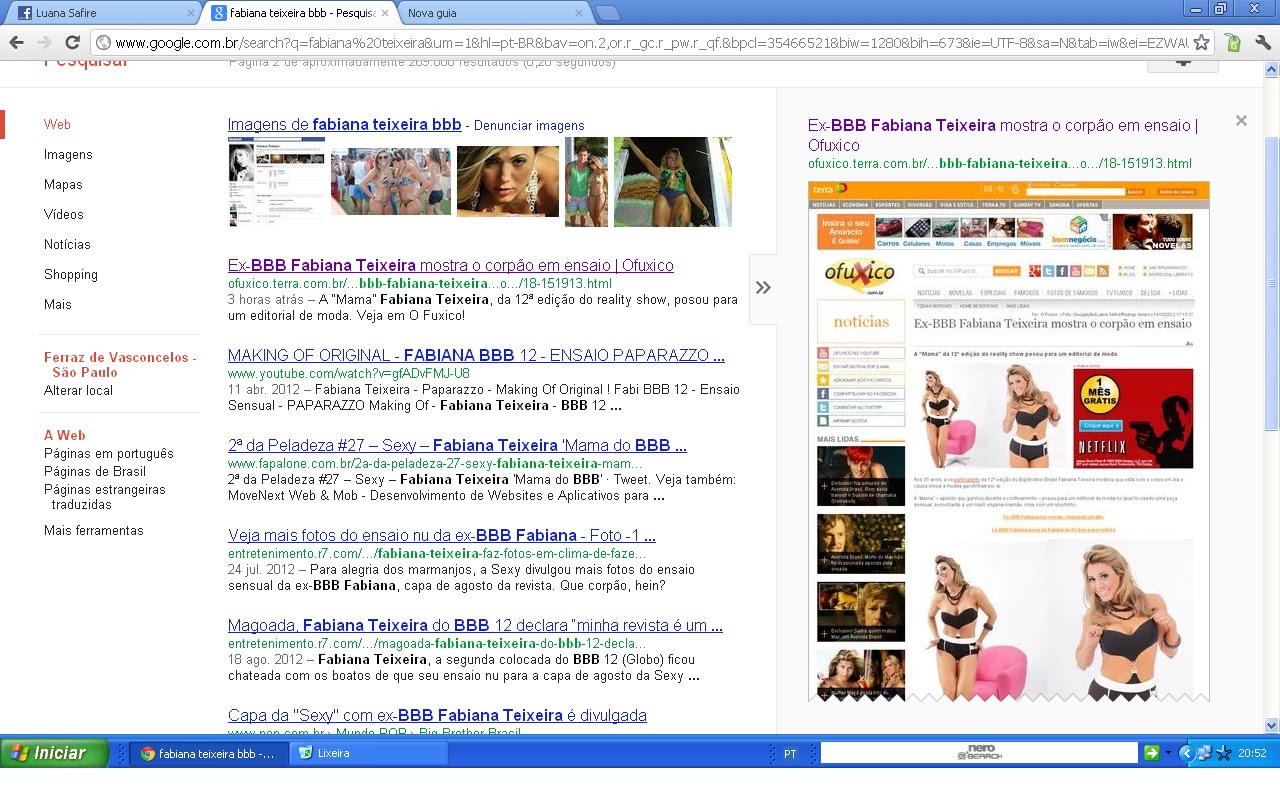Open the narrow couple image thumbnail
Screen dimensions: 1280x800
point(586,182)
